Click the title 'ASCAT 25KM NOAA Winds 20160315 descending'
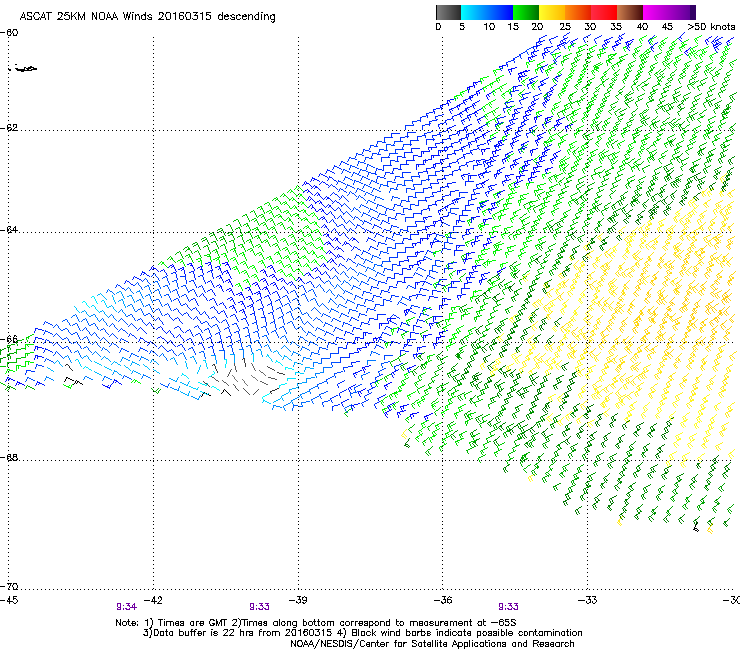This screenshot has height=650, width=740. pos(147,16)
